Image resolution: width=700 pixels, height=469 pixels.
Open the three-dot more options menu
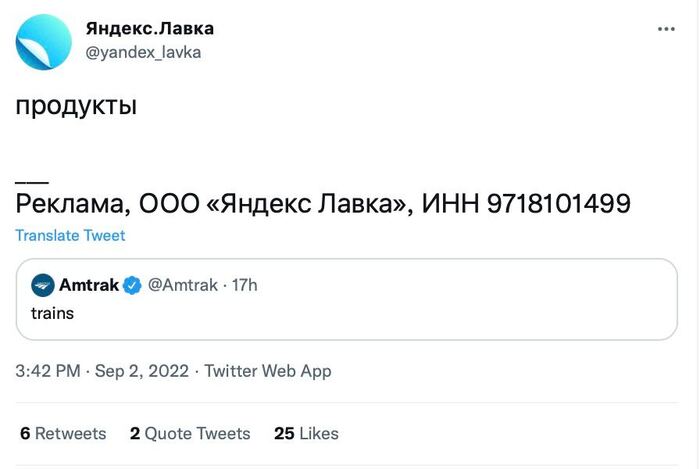(x=666, y=29)
